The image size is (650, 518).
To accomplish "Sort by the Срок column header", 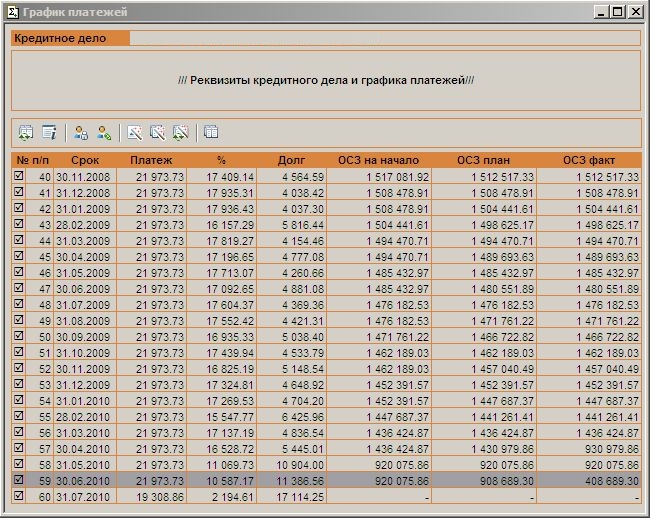I will [84, 160].
